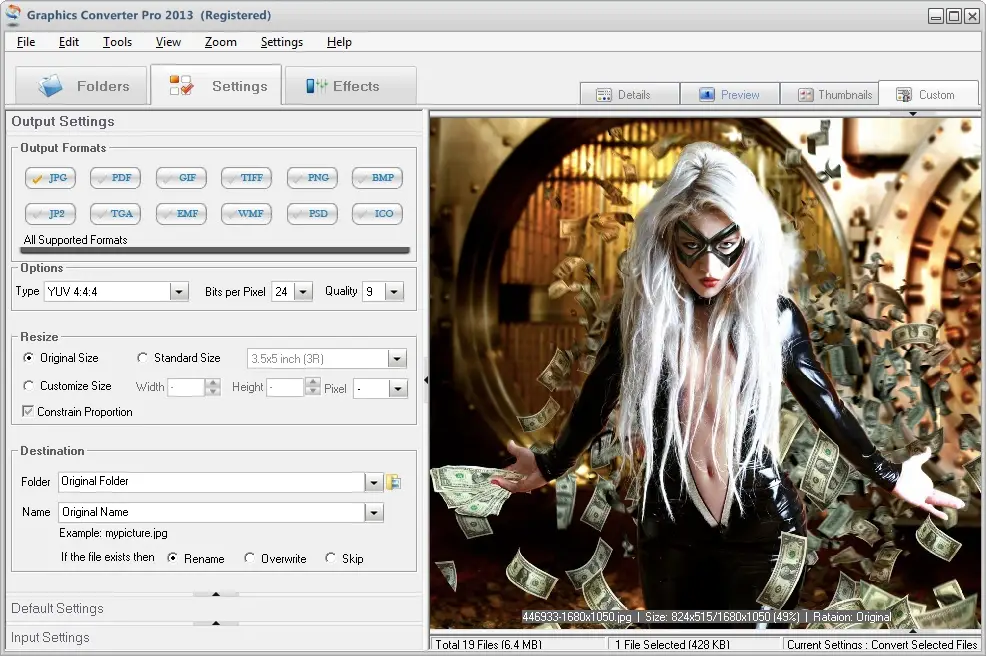Click the Height spinner arrows
Screen dimensions: 986x656
pos(313,387)
